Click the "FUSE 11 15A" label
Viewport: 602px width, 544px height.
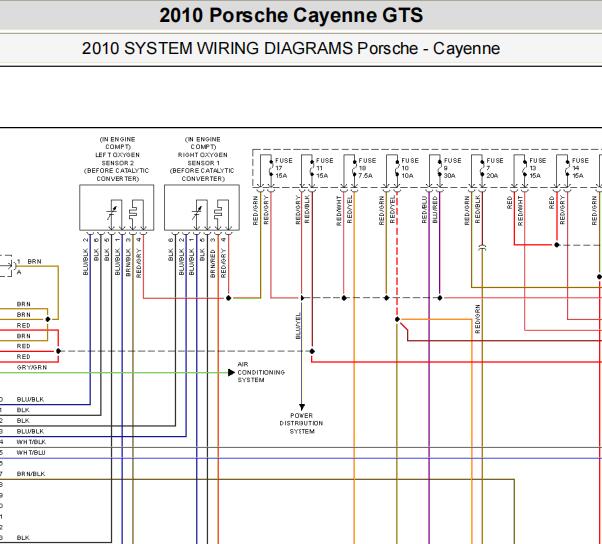[x=324, y=168]
